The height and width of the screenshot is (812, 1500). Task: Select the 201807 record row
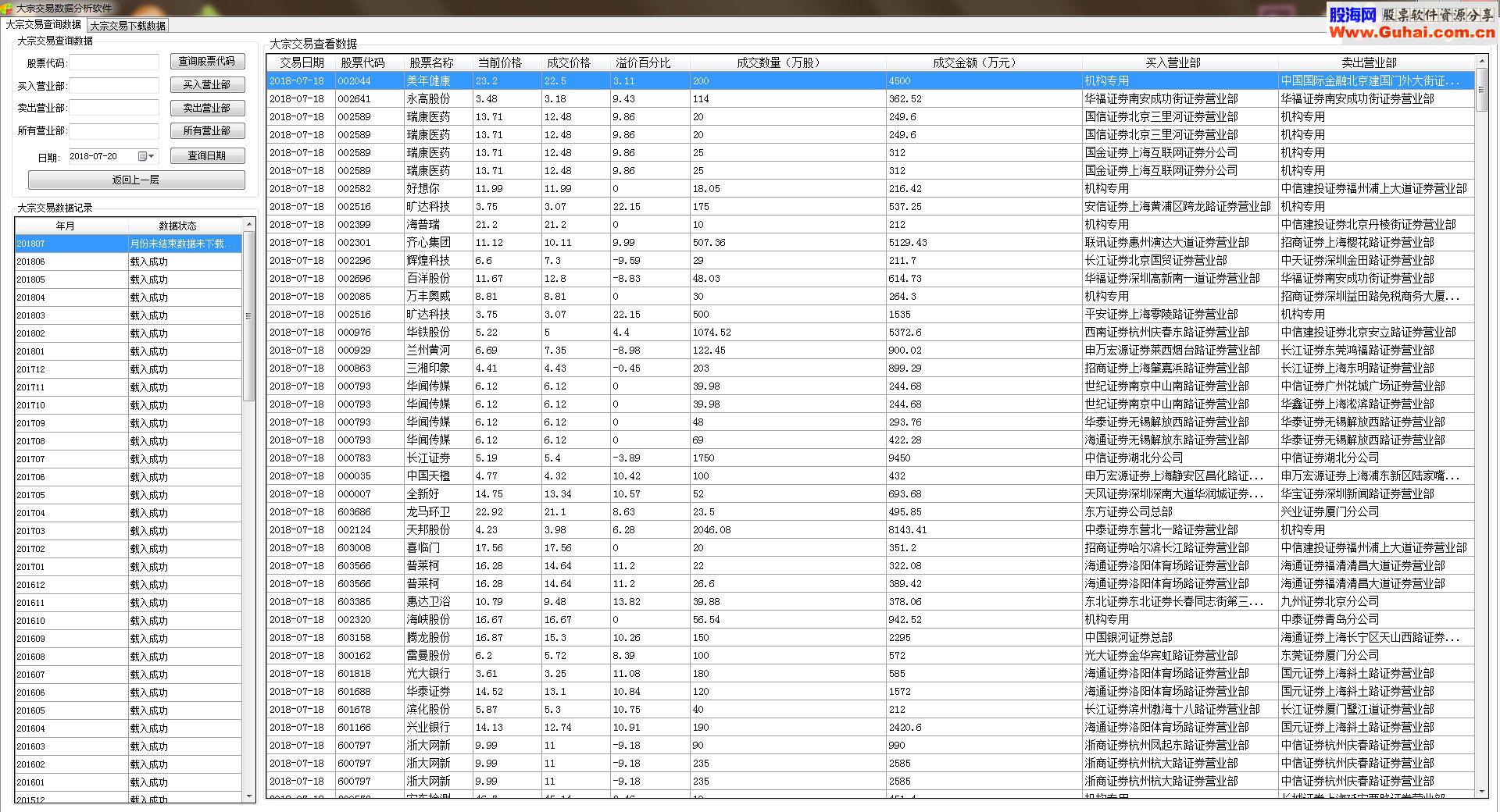click(129, 244)
